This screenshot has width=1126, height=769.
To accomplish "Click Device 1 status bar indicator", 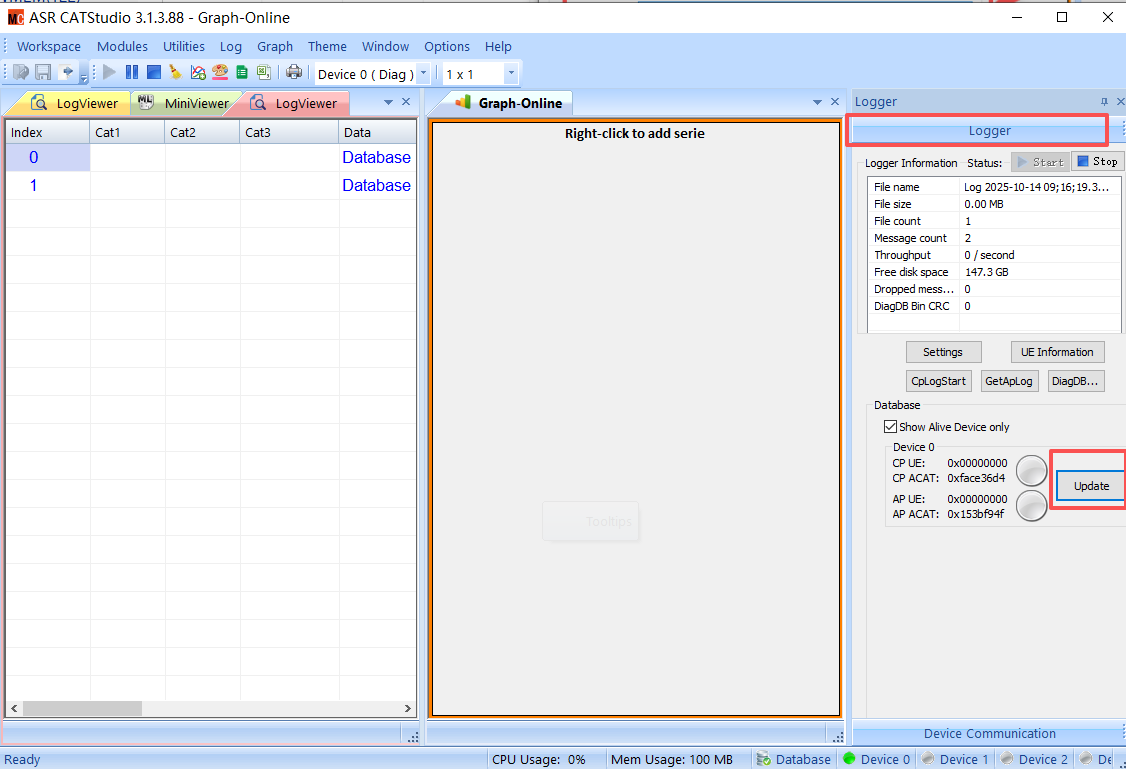I will 955,759.
